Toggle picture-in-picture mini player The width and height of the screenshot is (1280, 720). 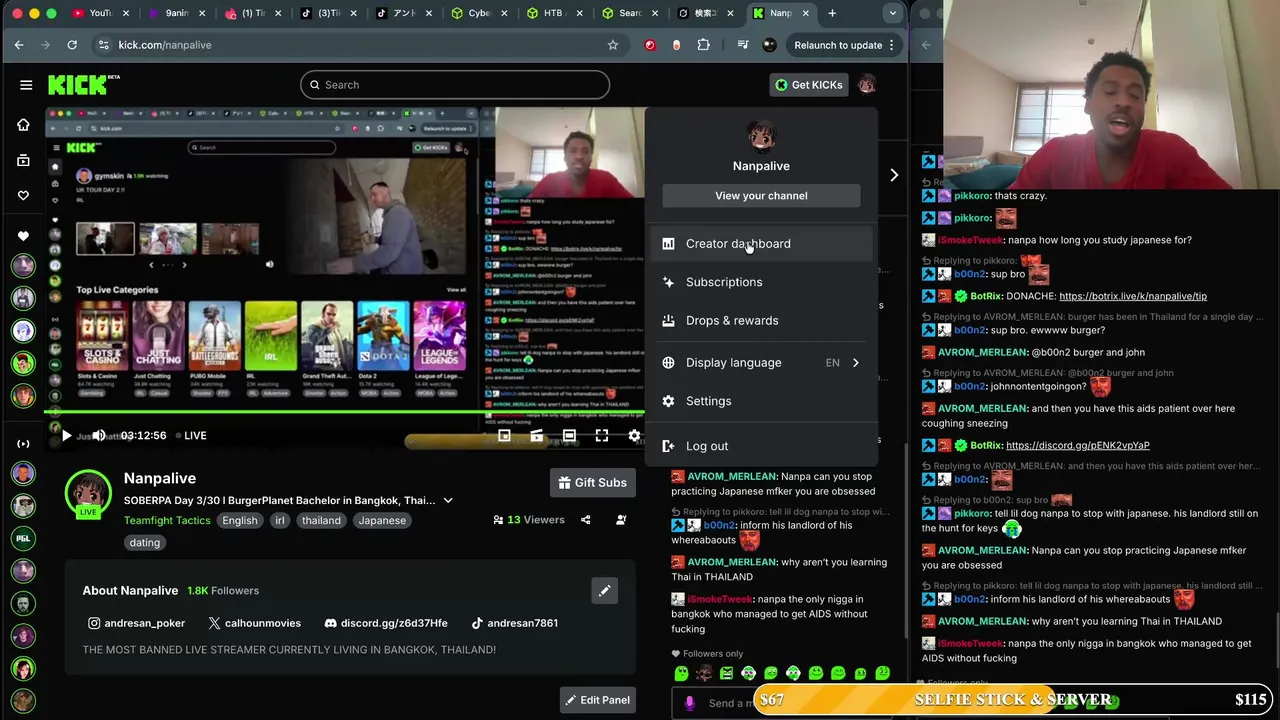tap(504, 436)
